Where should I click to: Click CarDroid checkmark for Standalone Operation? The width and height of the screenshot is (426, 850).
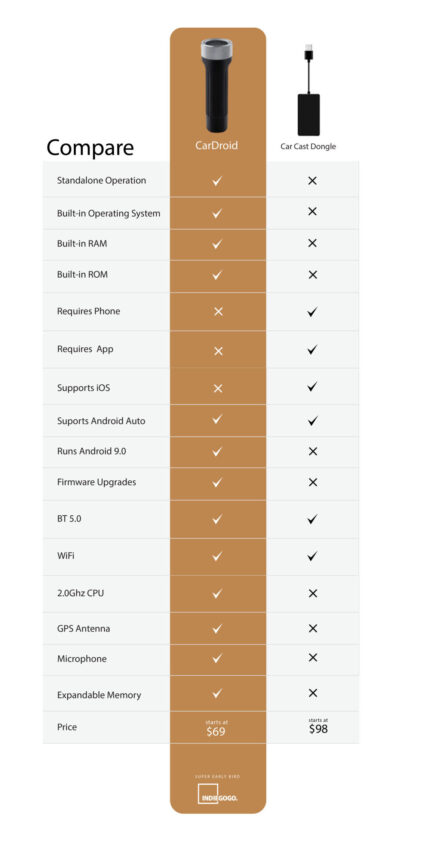[x=217, y=181]
